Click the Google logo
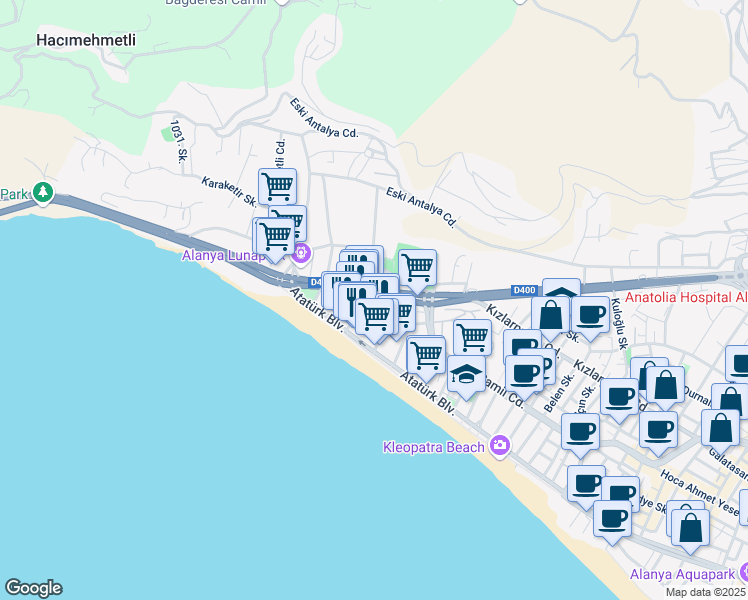 33,588
